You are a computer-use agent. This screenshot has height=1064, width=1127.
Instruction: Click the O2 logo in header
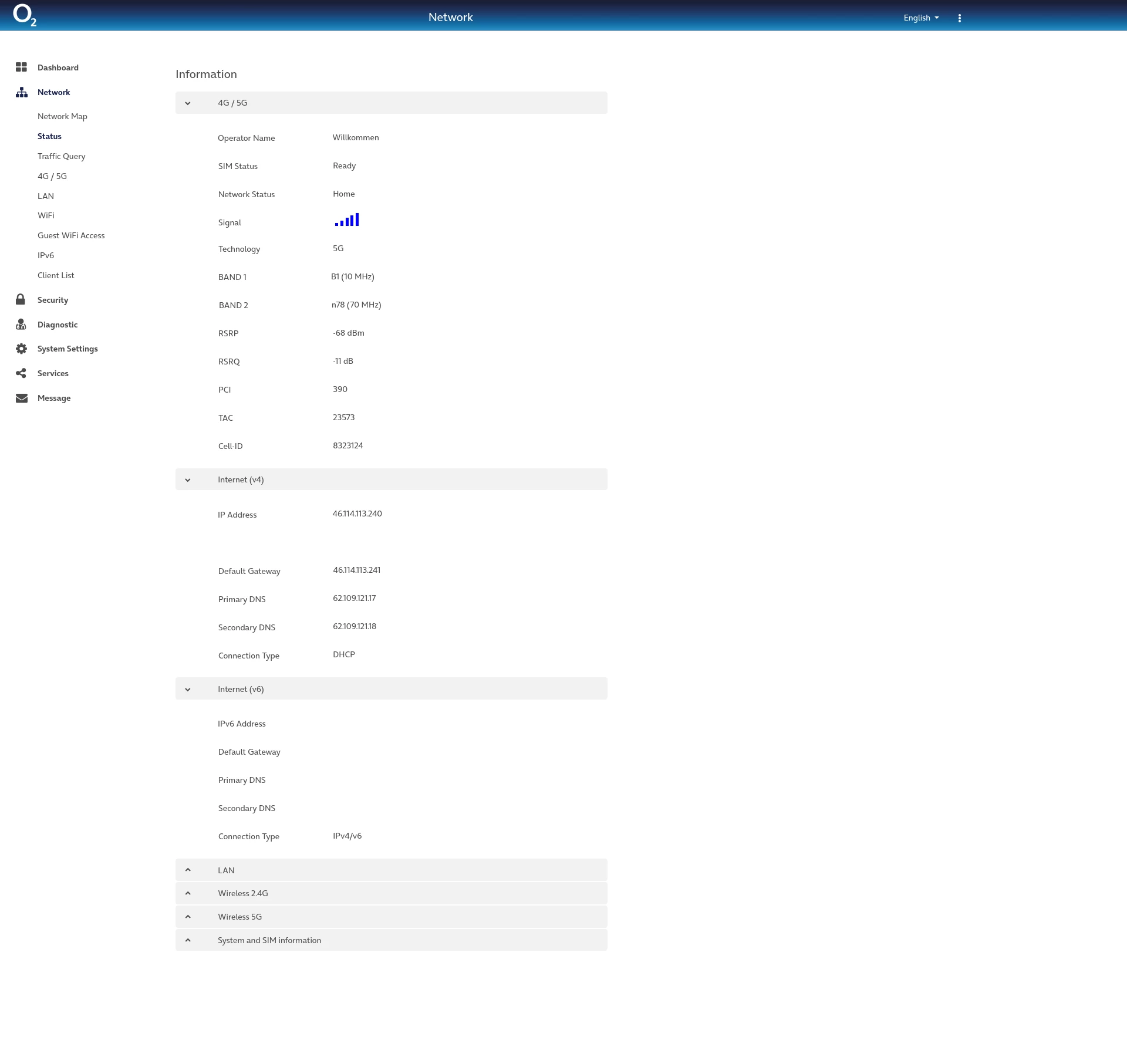[24, 15]
